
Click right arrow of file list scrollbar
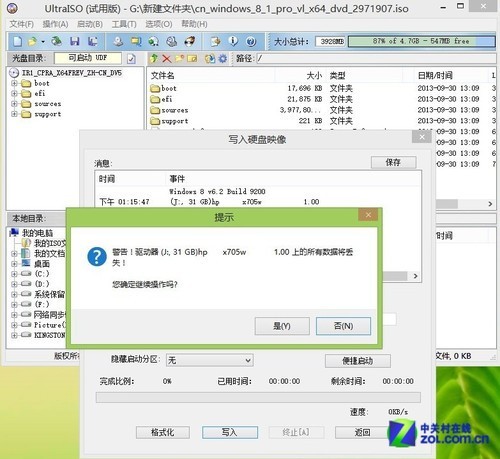pyautogui.click(x=490, y=204)
